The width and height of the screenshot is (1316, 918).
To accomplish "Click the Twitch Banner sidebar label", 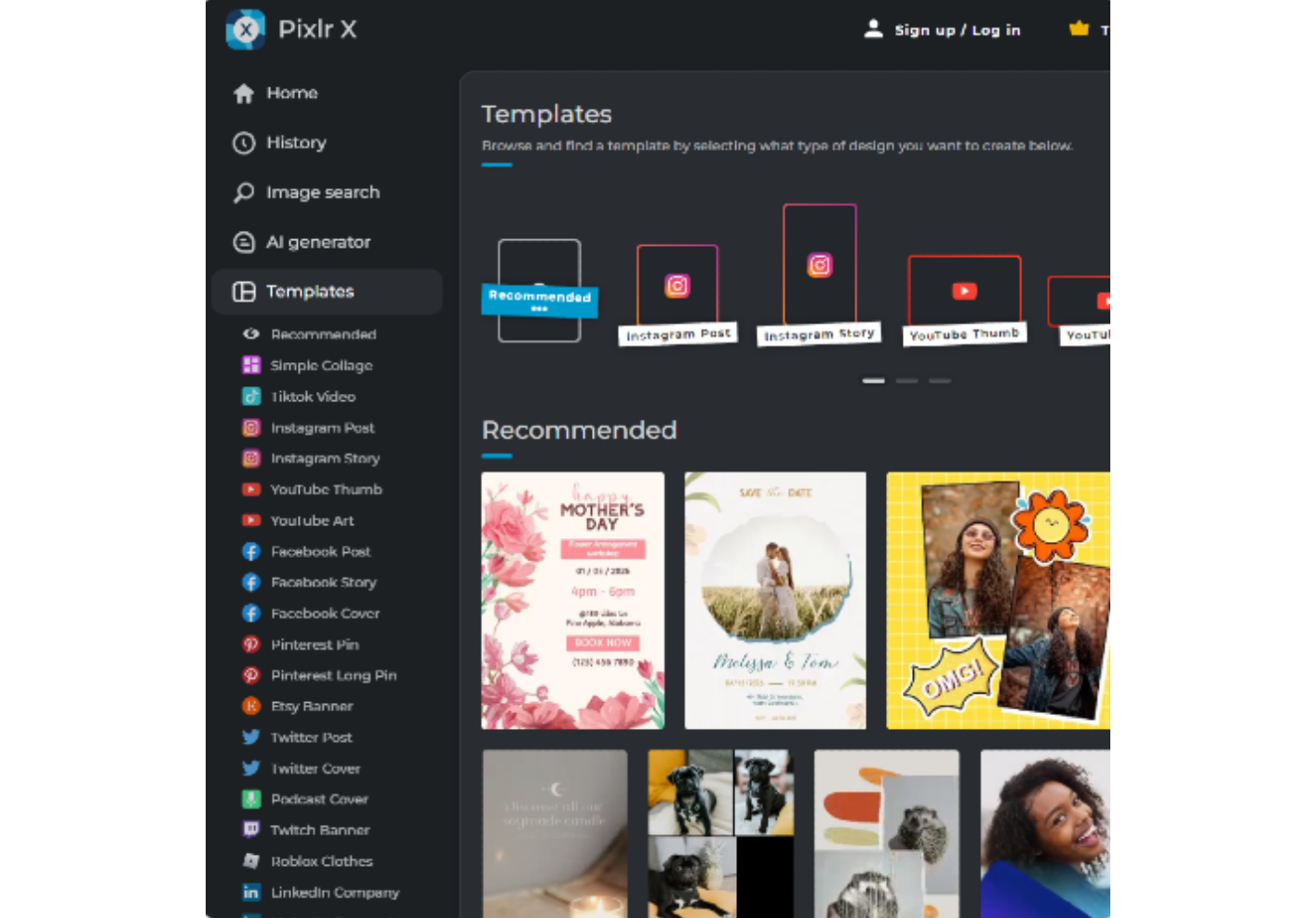I will 320,830.
